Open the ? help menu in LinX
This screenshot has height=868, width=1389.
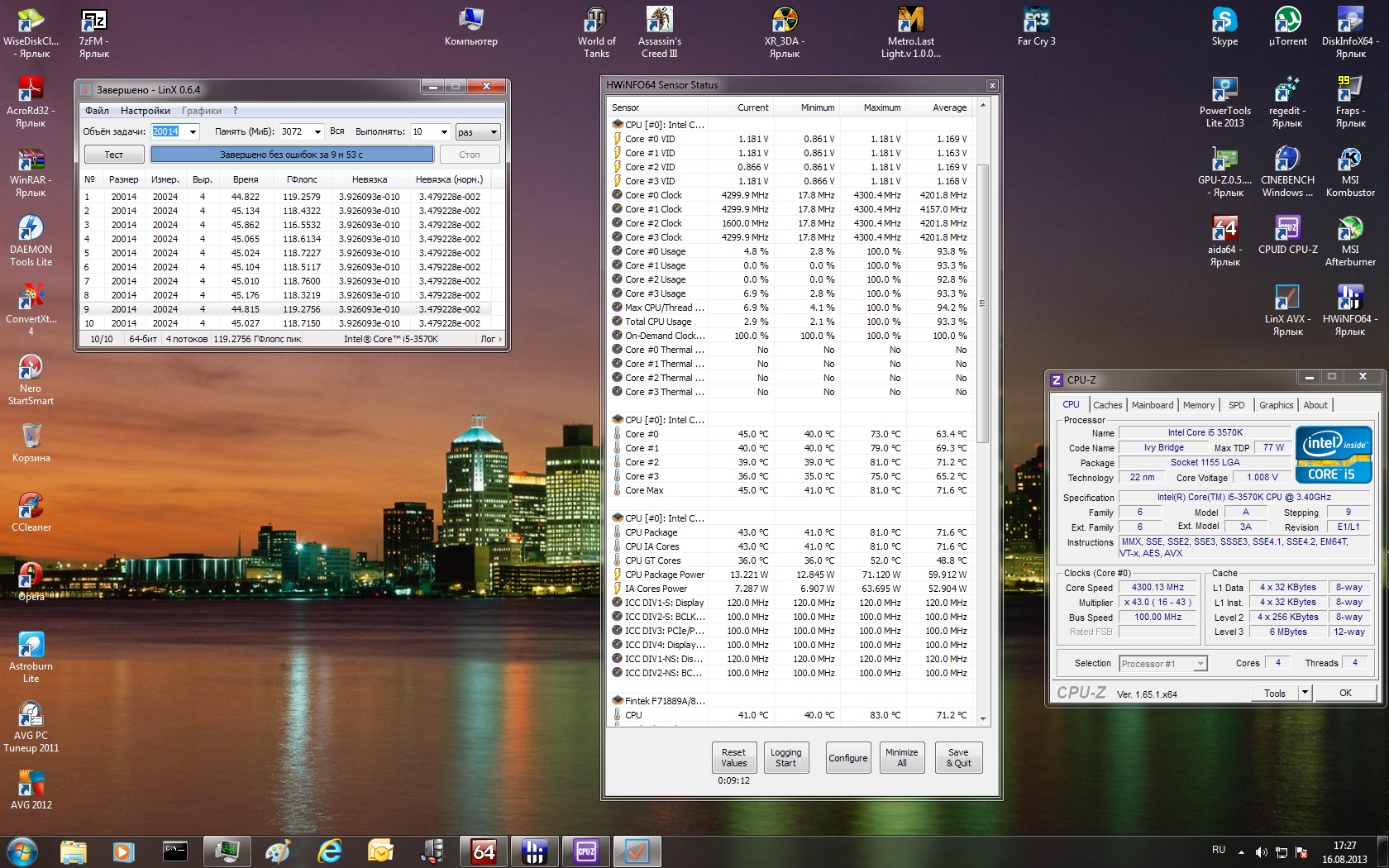coord(235,111)
